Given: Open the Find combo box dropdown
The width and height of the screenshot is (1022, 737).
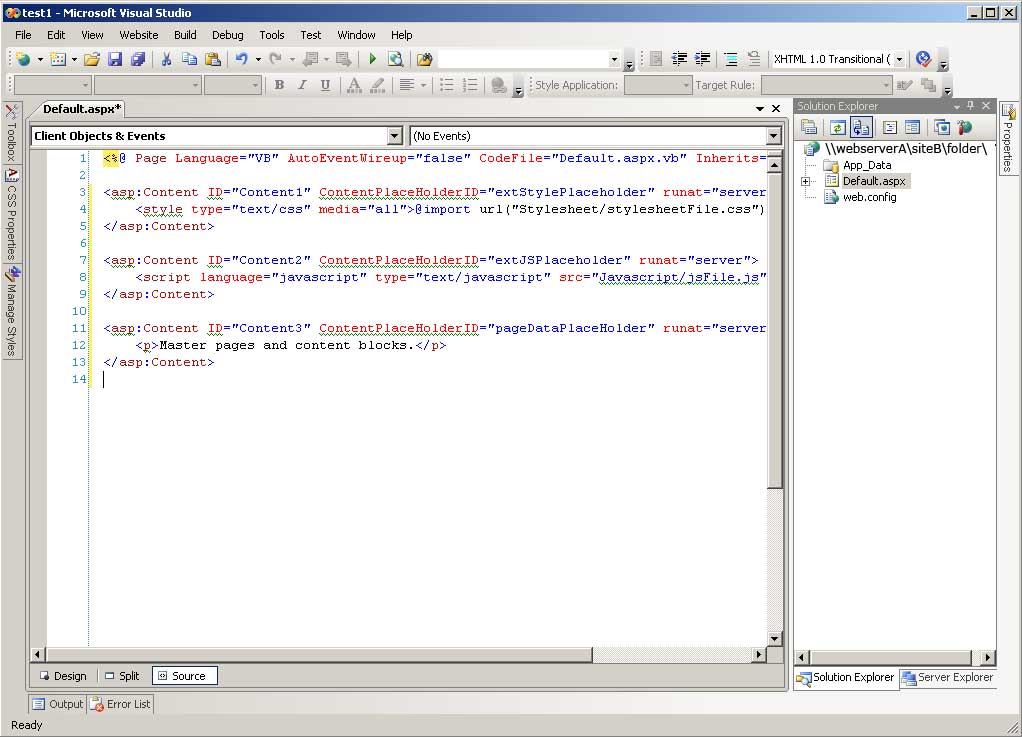Looking at the screenshot, I should (x=614, y=59).
